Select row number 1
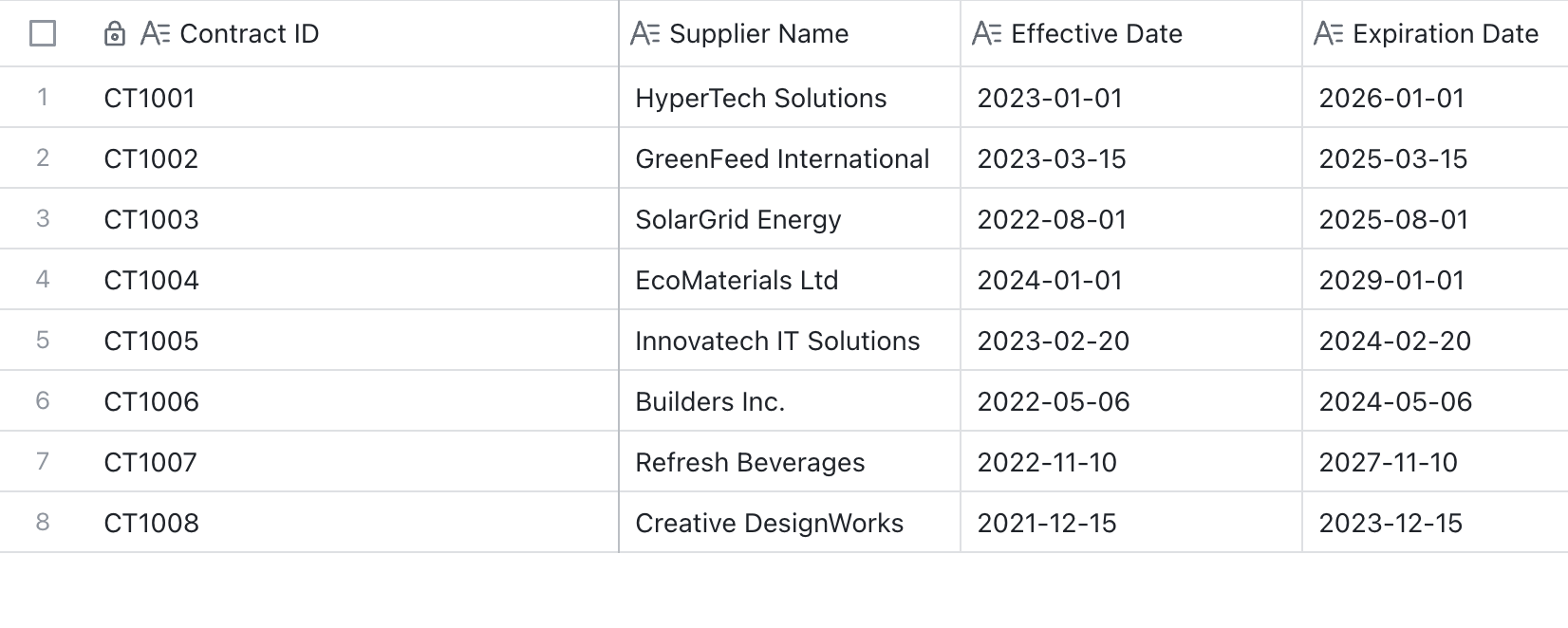 click(x=43, y=97)
